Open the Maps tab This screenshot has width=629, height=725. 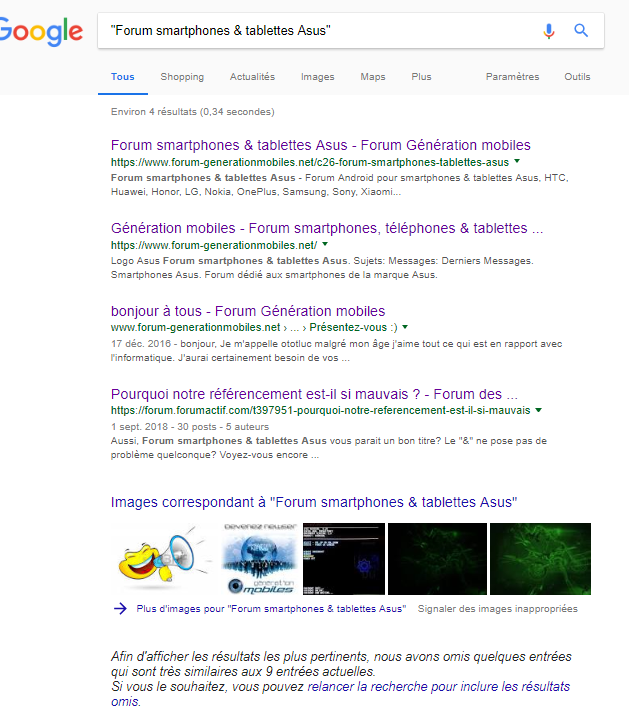[x=373, y=77]
